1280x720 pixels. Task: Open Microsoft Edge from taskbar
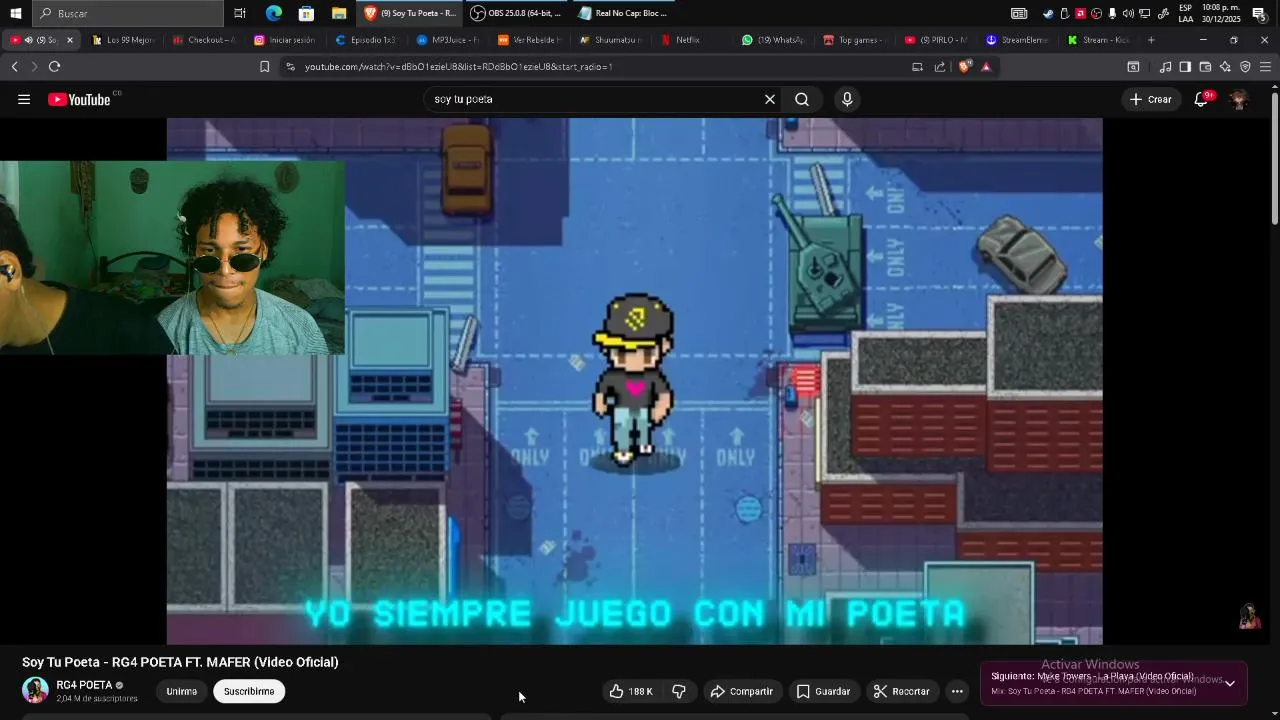coord(274,13)
